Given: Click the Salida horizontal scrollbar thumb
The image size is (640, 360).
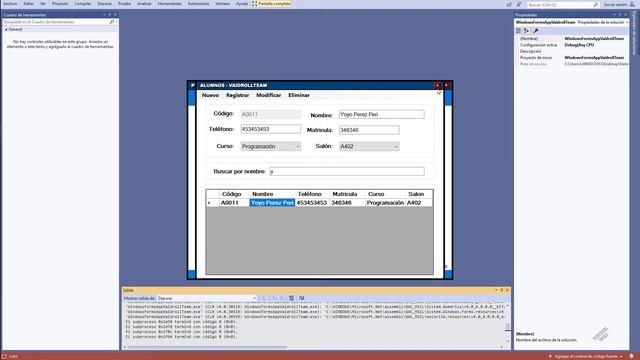Looking at the screenshot, I should [x=207, y=347].
